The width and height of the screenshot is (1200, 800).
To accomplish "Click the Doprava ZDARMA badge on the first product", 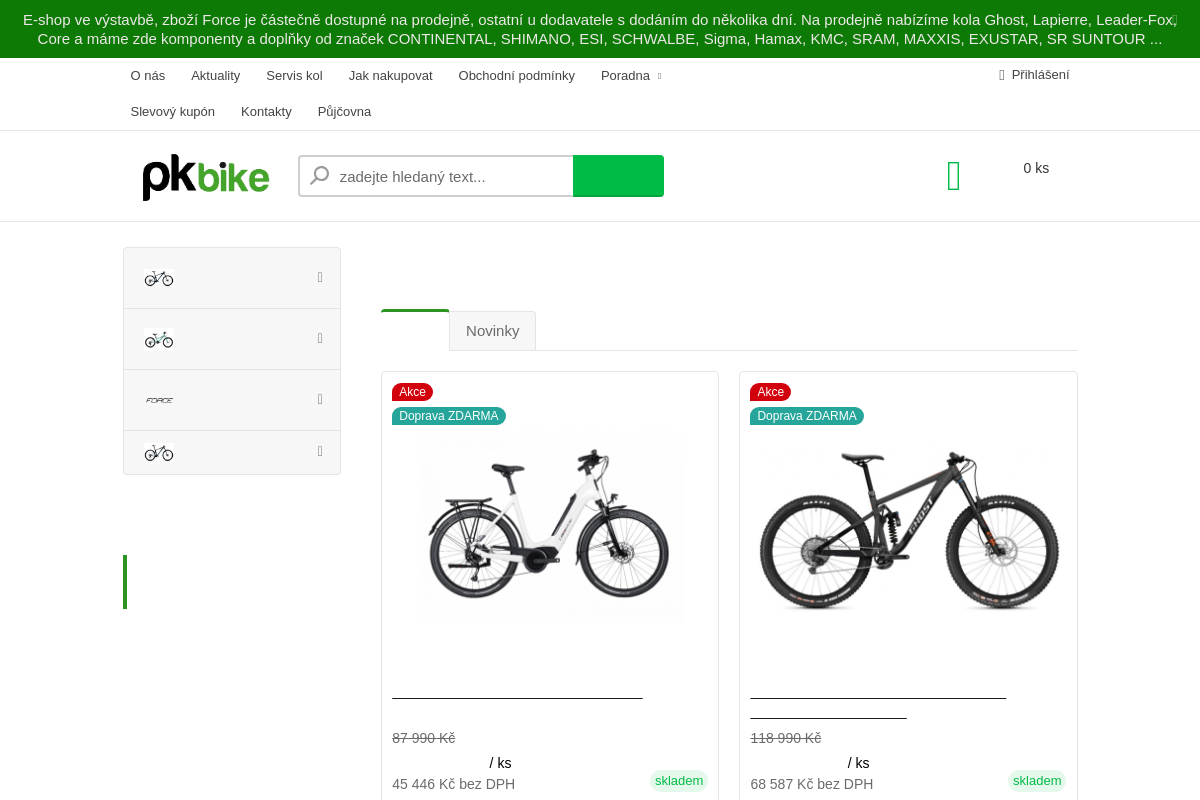I will click(x=449, y=415).
